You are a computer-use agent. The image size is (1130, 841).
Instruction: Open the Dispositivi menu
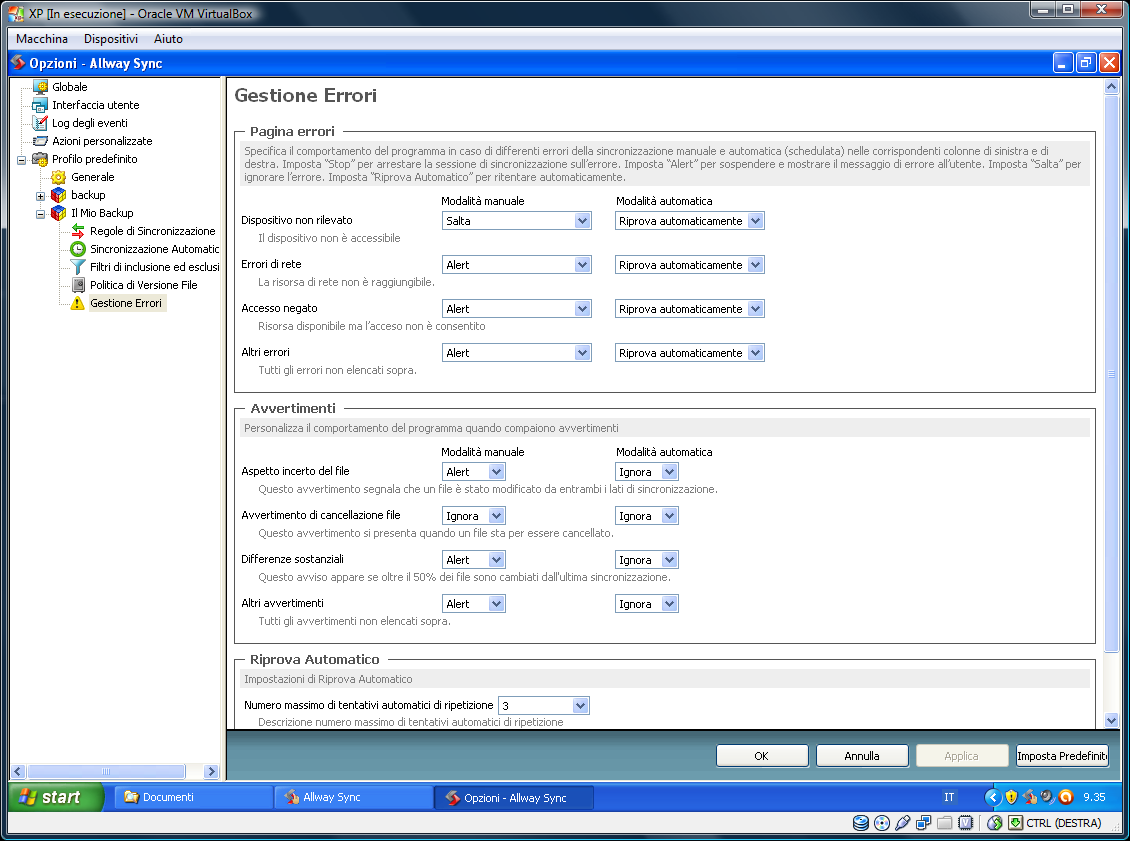tap(110, 39)
